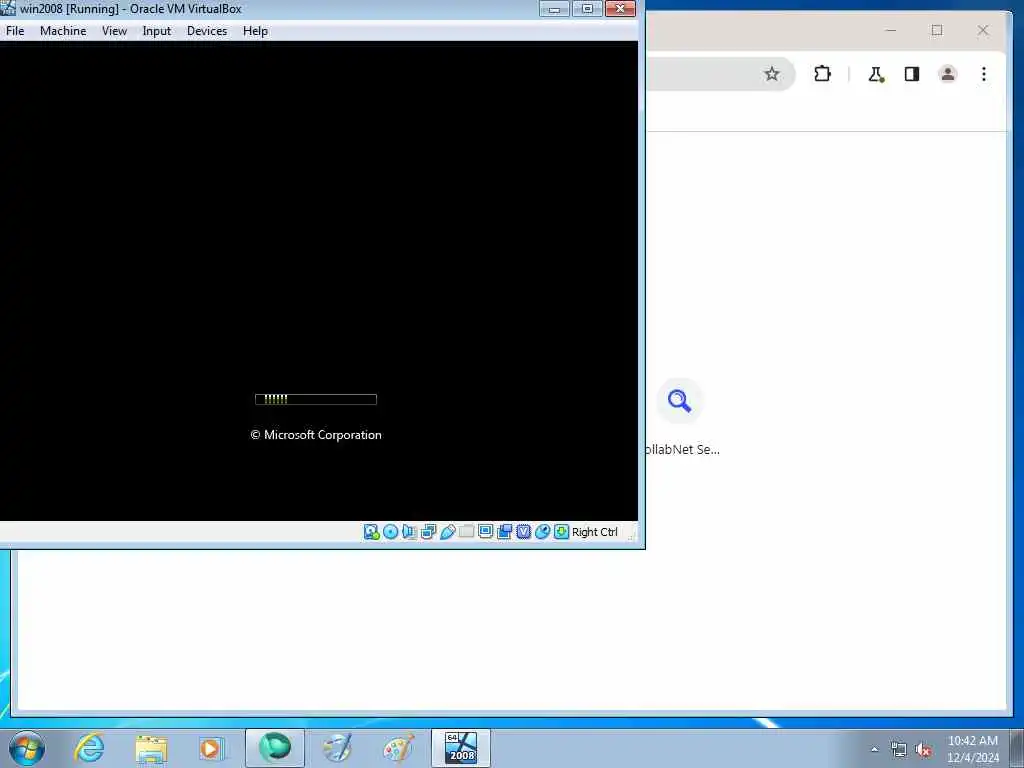The image size is (1024, 768).
Task: Open the browser three-dot menu
Action: [x=984, y=74]
